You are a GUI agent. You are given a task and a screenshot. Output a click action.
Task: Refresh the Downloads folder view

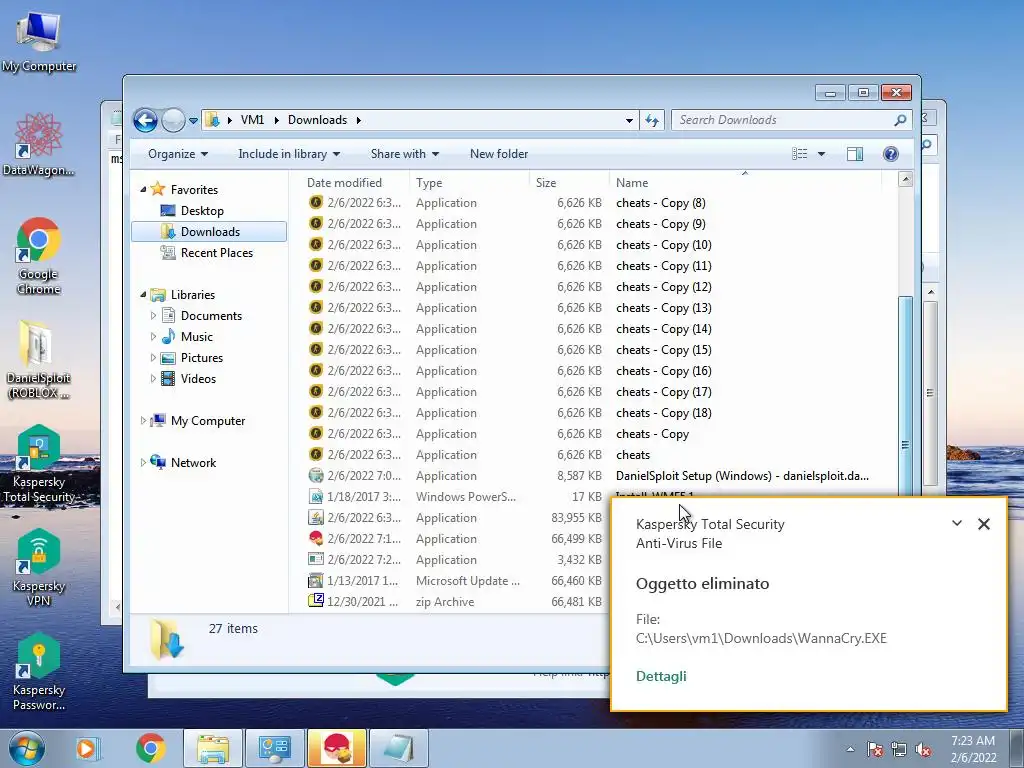[x=652, y=120]
